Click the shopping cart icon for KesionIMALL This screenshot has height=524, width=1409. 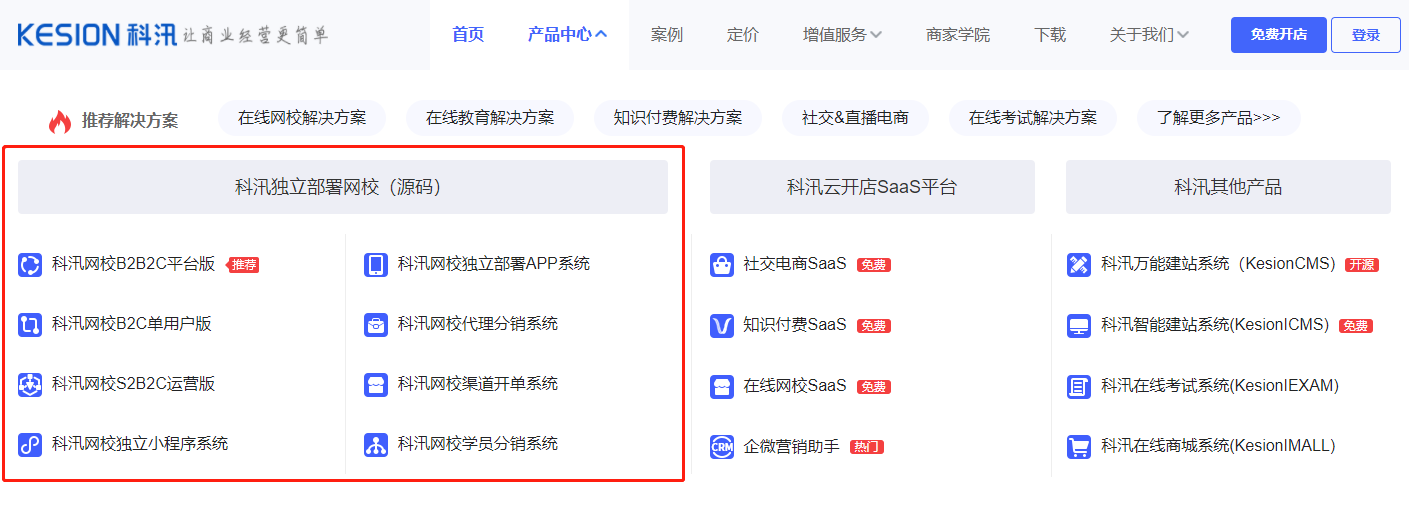click(x=1079, y=447)
